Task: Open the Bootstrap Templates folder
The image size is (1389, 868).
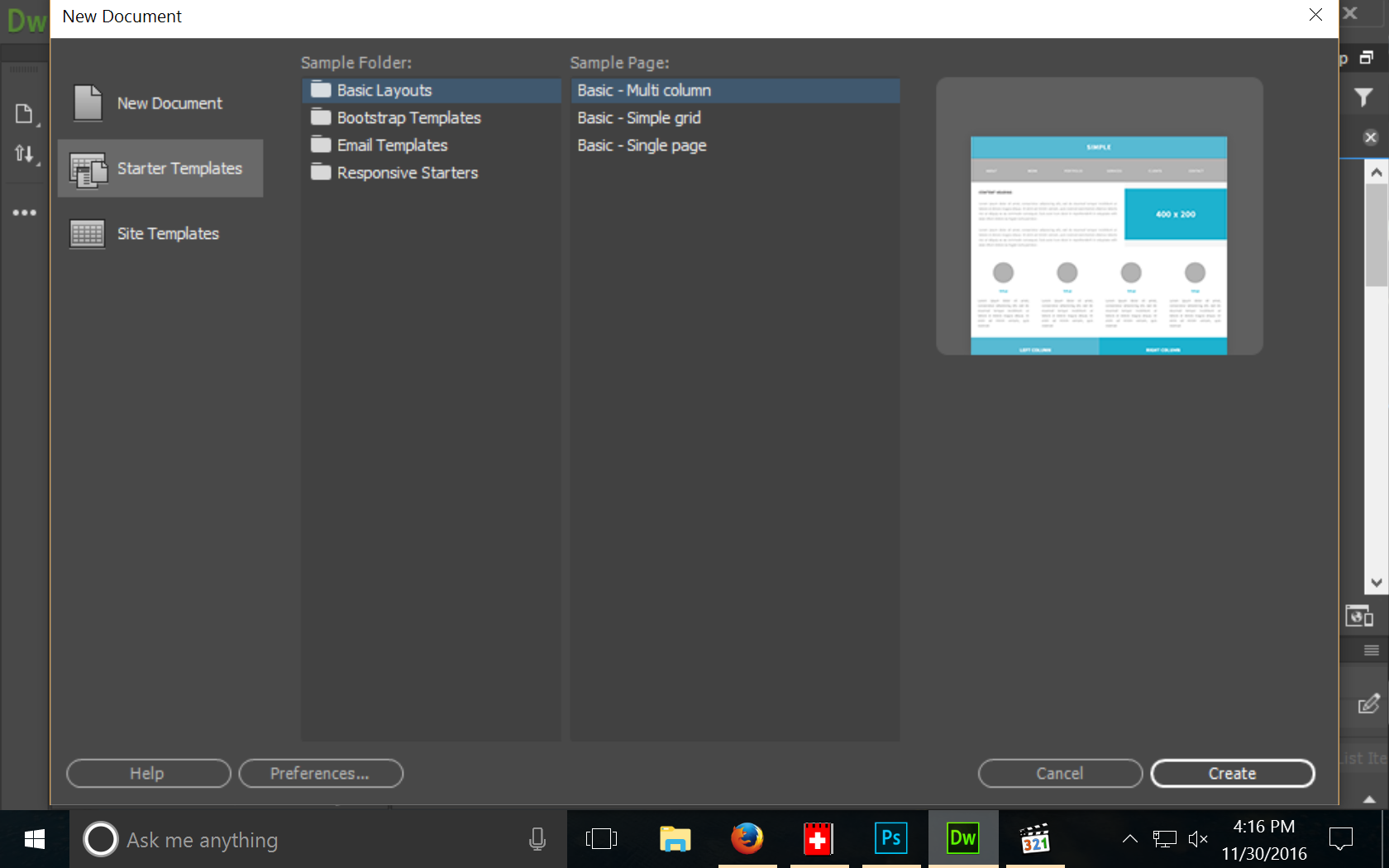Action: (408, 117)
